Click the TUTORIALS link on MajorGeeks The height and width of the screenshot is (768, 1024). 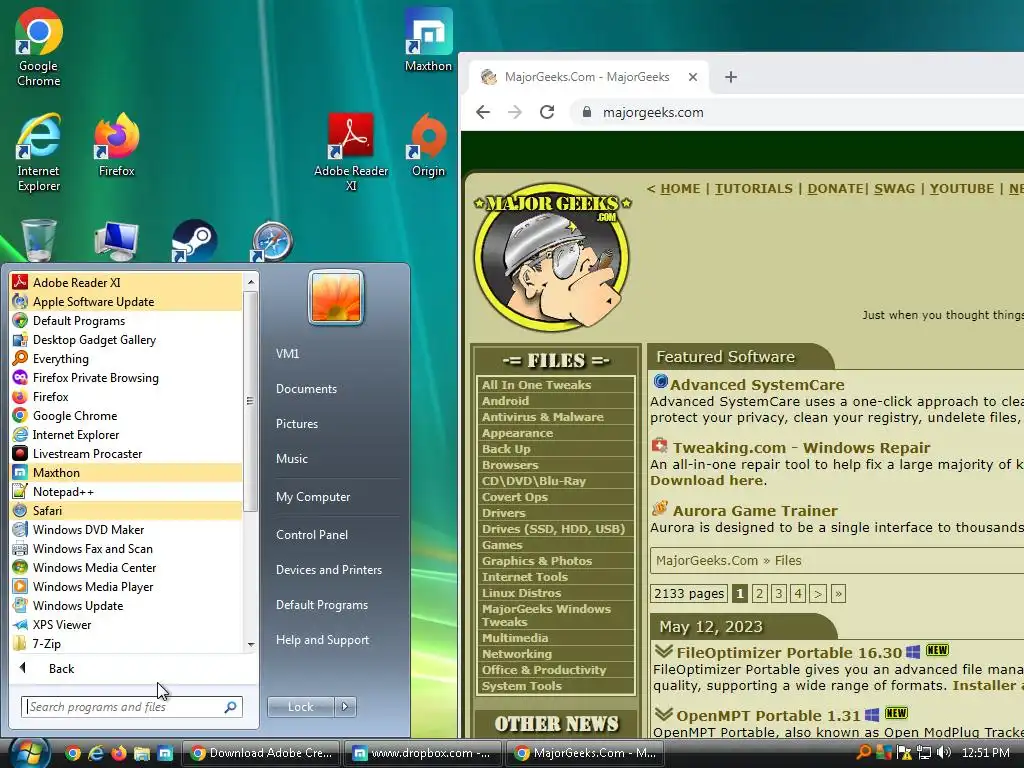tap(753, 189)
